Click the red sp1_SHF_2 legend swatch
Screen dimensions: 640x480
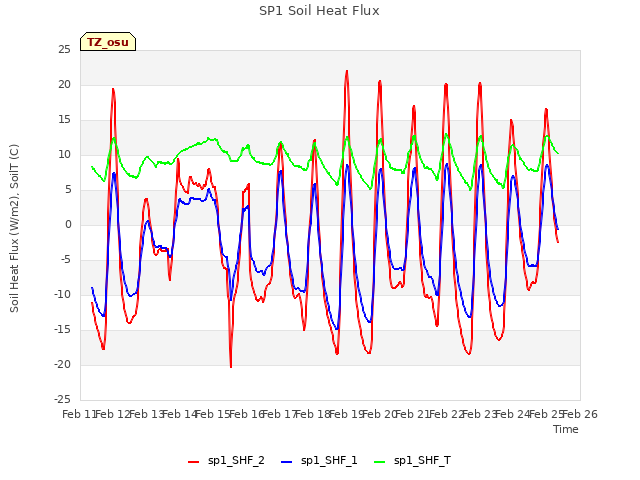[193, 462]
